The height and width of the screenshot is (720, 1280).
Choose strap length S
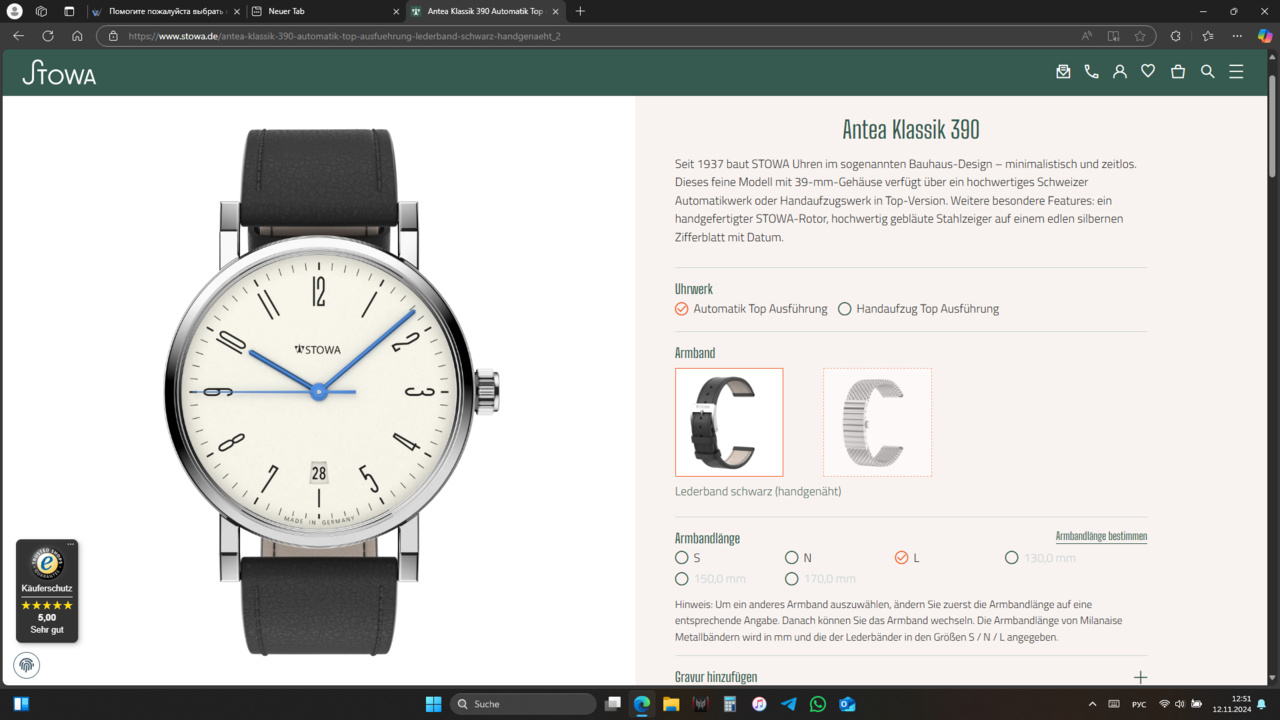(x=682, y=558)
